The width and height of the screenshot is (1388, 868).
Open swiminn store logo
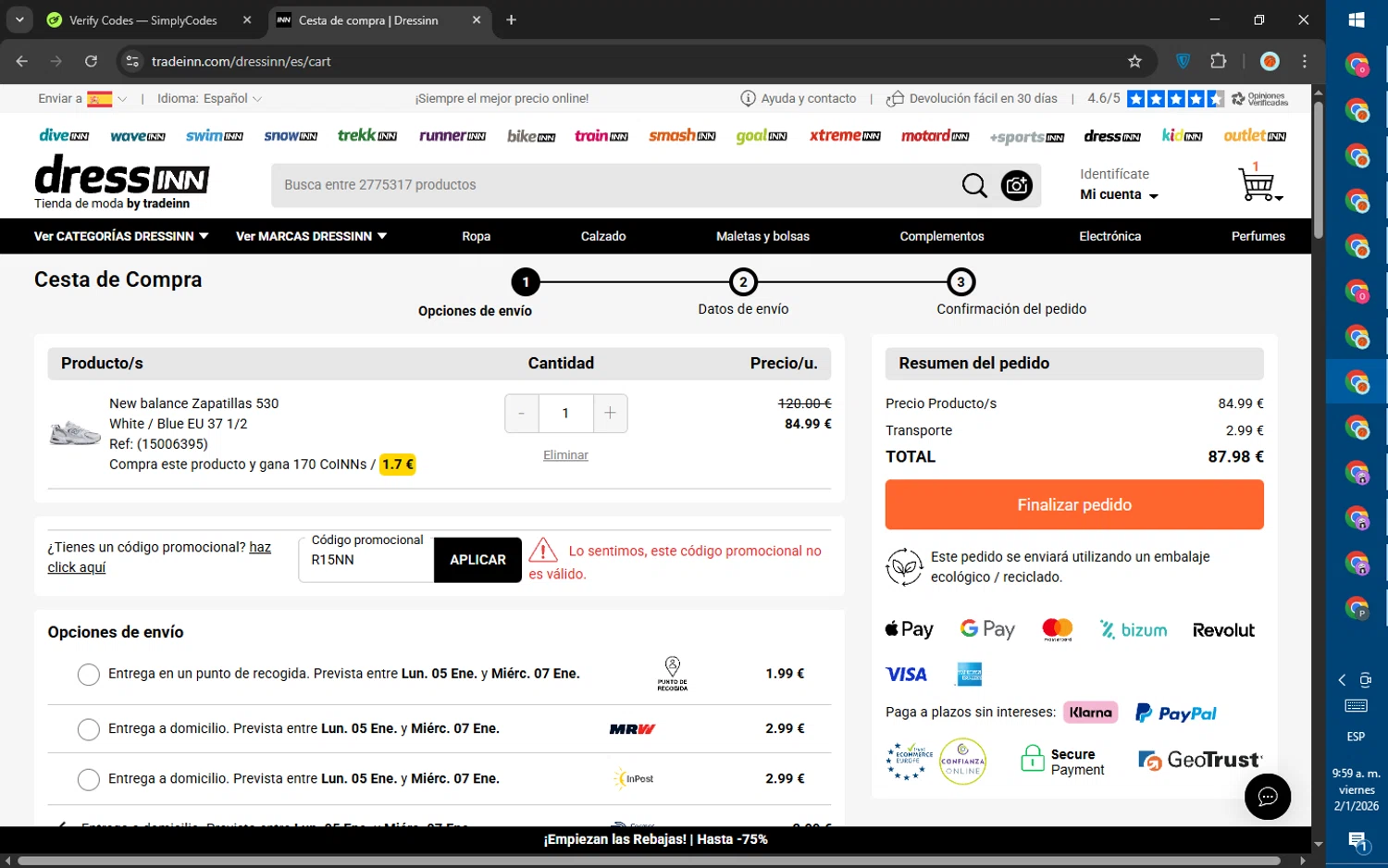(x=214, y=136)
